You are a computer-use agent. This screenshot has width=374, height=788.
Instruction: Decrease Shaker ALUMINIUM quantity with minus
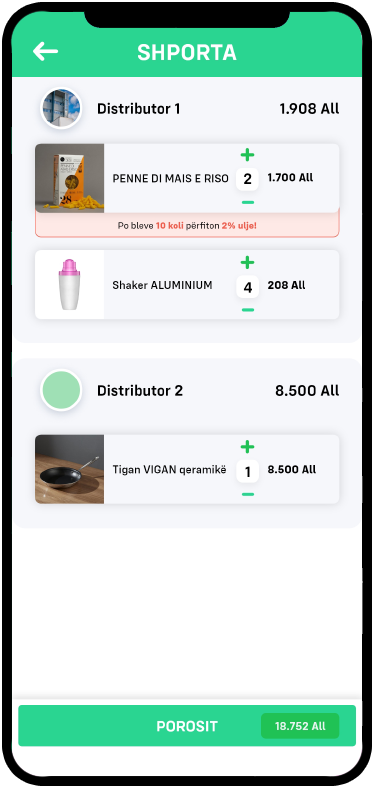(247, 310)
